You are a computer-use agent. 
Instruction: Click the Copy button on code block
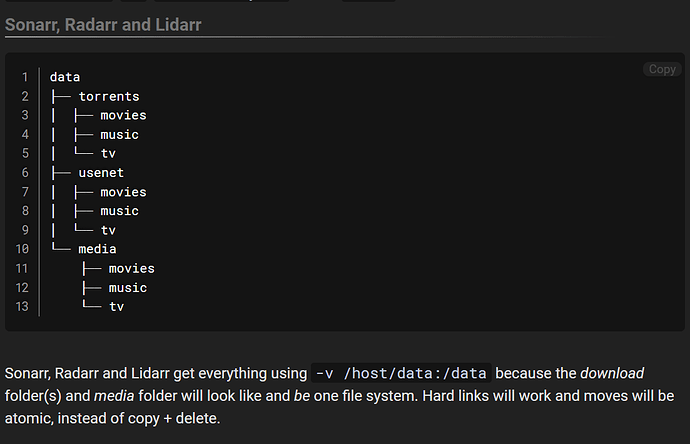662,69
